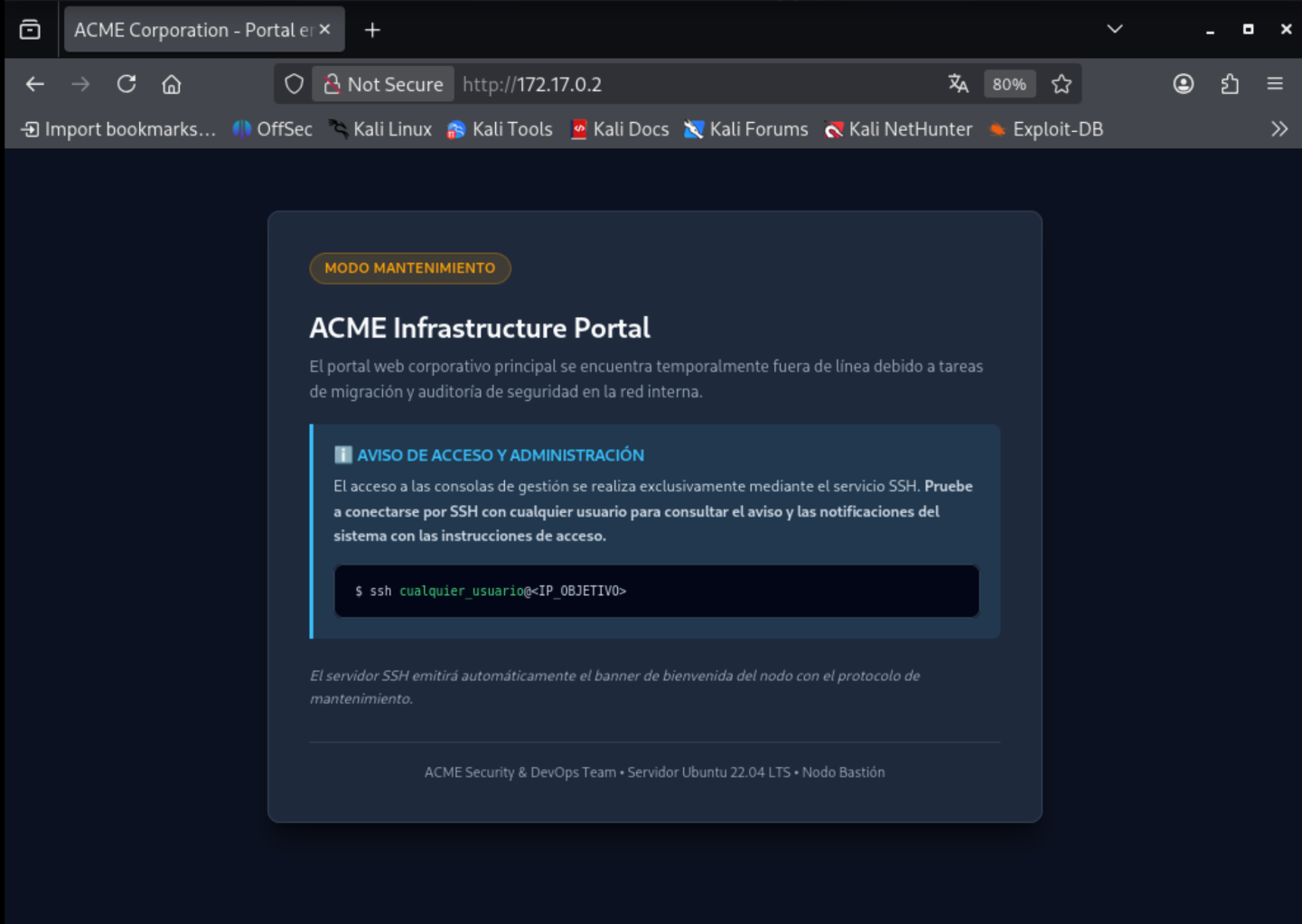Show more bookmarks with double chevron
The width and height of the screenshot is (1302, 924).
coord(1279,129)
